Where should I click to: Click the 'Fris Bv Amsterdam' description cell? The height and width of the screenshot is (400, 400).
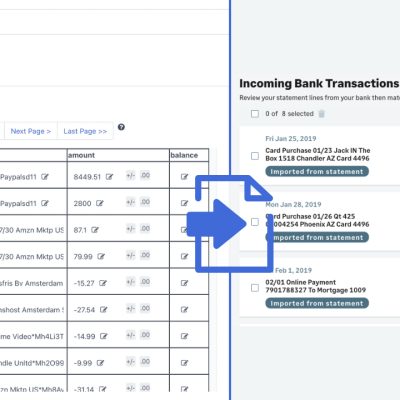pos(32,283)
